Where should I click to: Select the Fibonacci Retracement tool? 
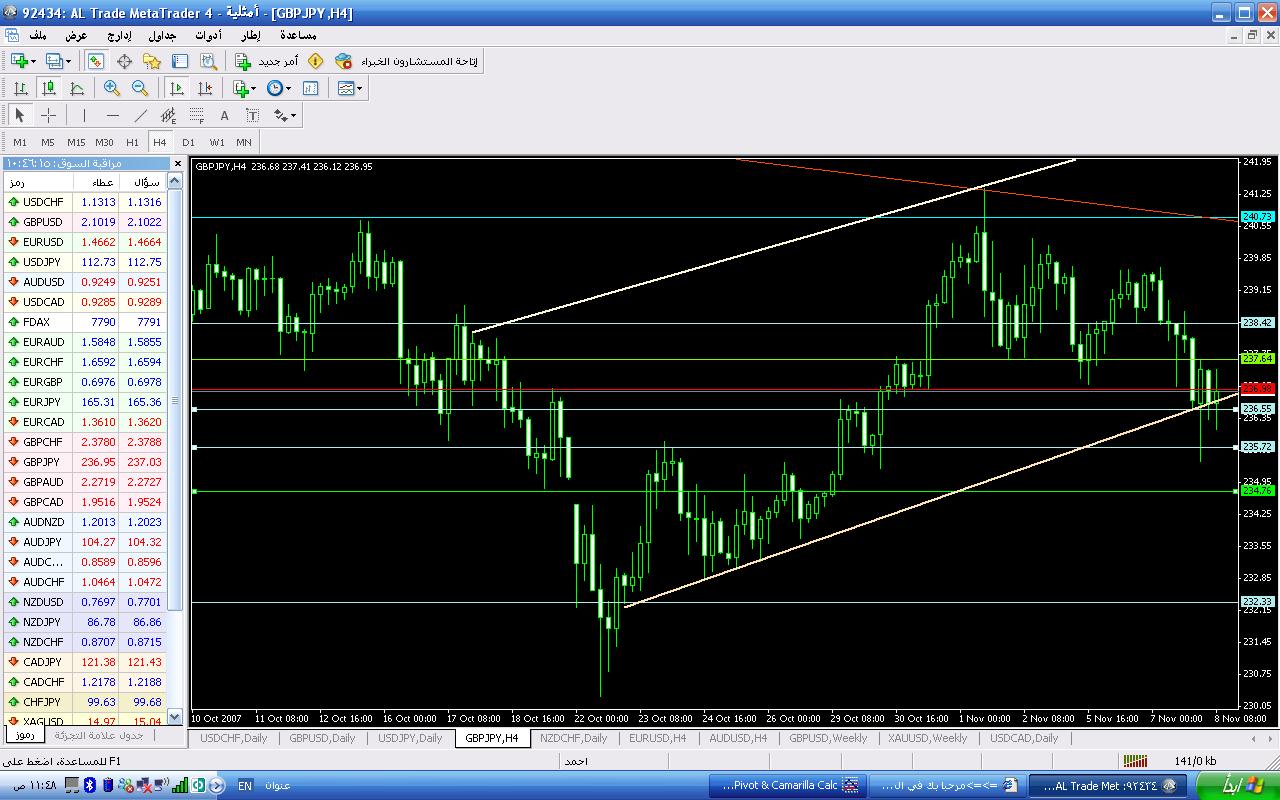pyautogui.click(x=197, y=115)
